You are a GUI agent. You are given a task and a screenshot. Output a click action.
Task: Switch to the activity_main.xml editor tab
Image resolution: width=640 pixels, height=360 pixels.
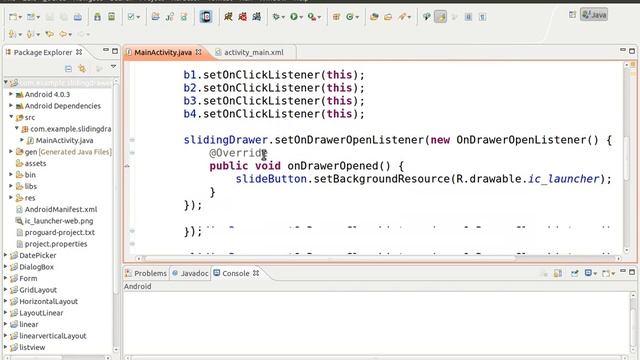[253, 52]
